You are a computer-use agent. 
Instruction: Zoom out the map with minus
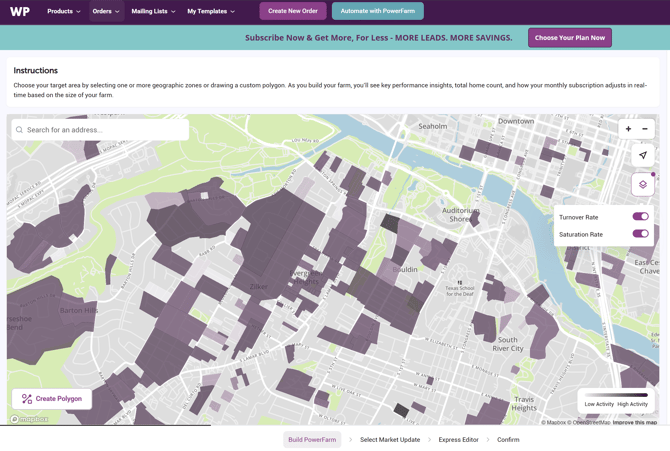(645, 129)
